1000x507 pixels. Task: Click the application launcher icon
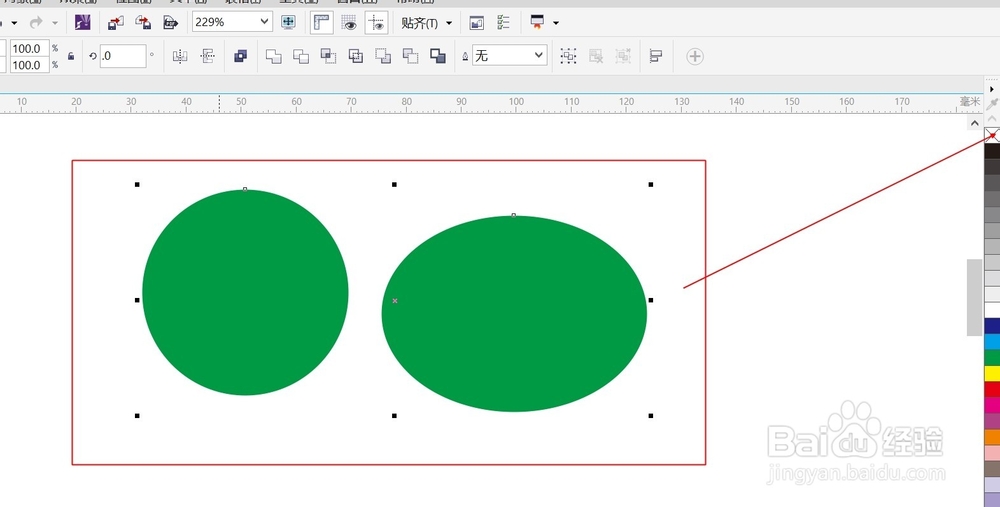(538, 22)
